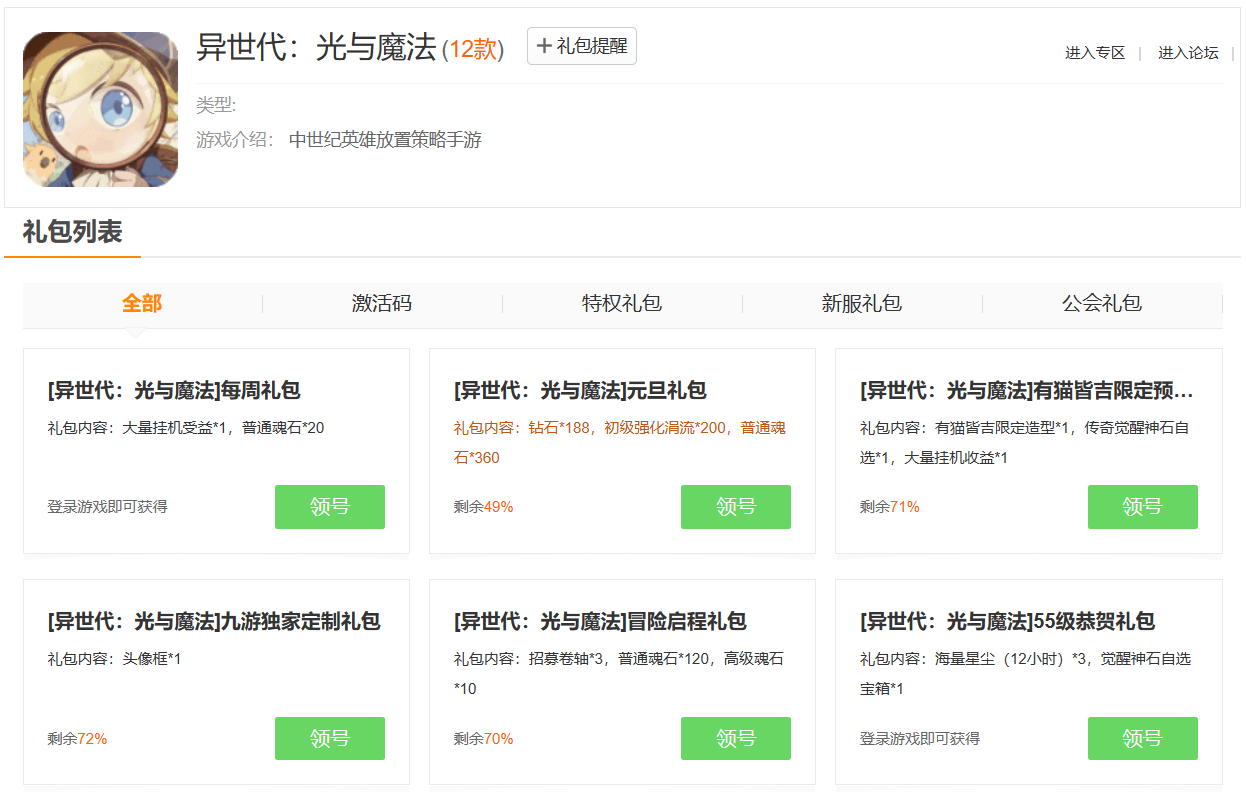The width and height of the screenshot is (1246, 794).
Task: Open the 元旦礼包 title link
Action: point(580,391)
